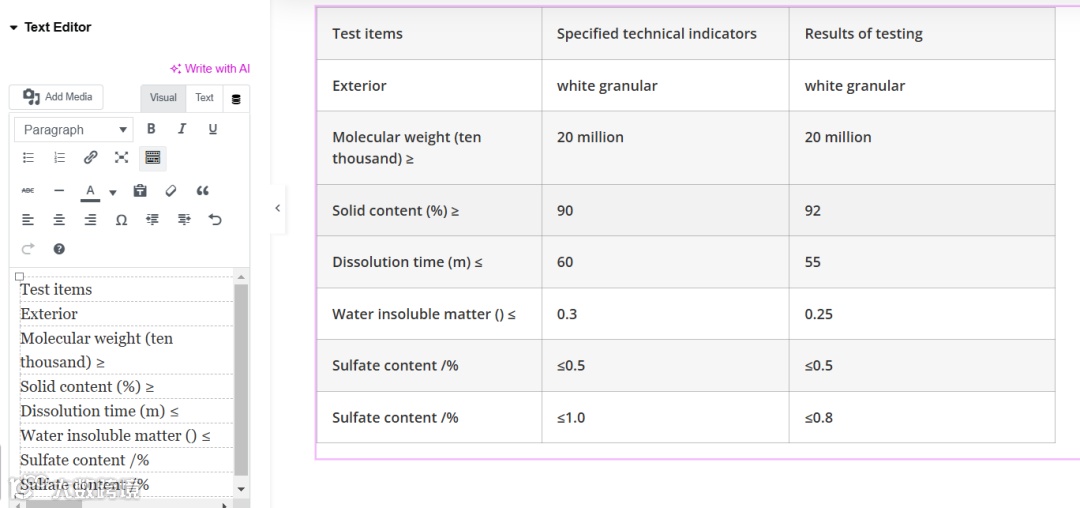The height and width of the screenshot is (508, 1080).
Task: Click the paste as text clipboard icon
Action: (x=140, y=191)
